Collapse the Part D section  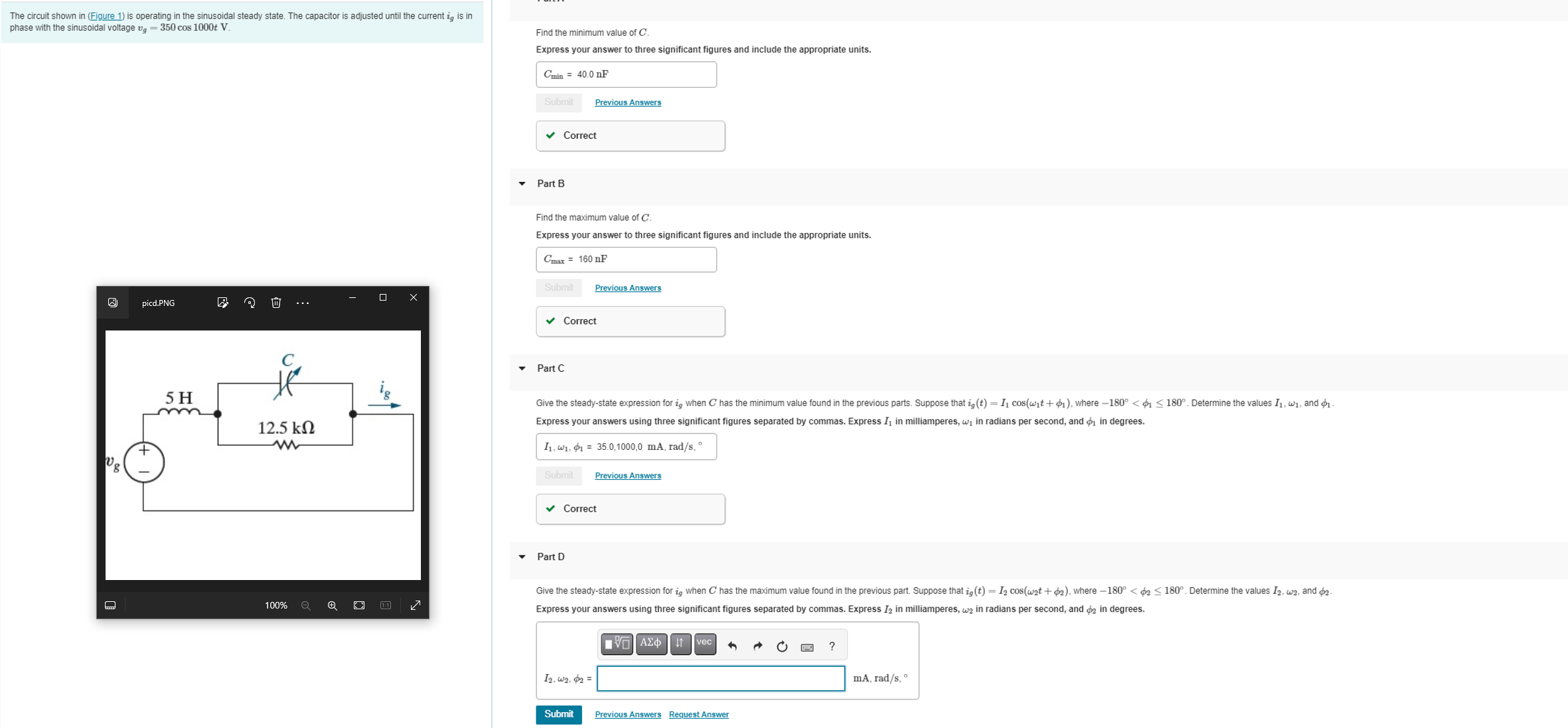point(522,557)
